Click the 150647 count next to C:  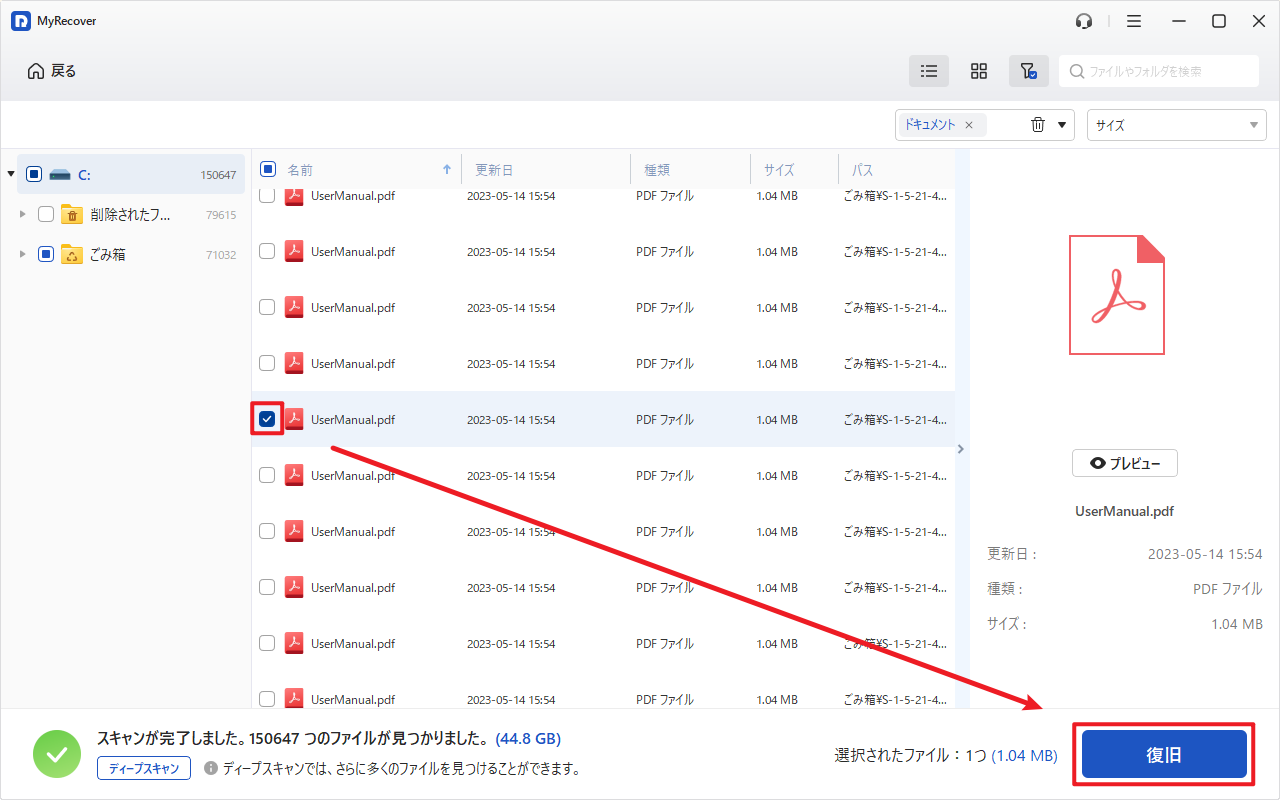(x=218, y=175)
